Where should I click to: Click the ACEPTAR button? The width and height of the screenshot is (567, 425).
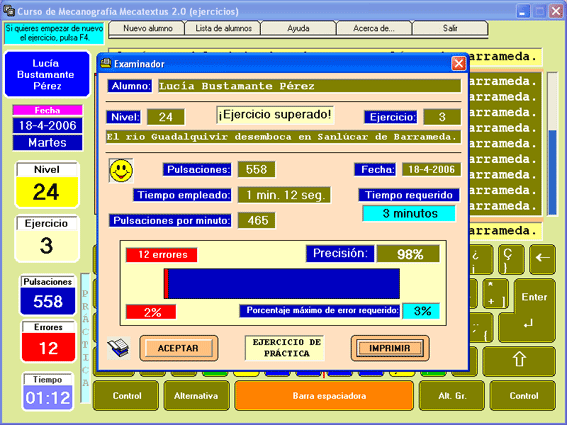pyautogui.click(x=179, y=348)
